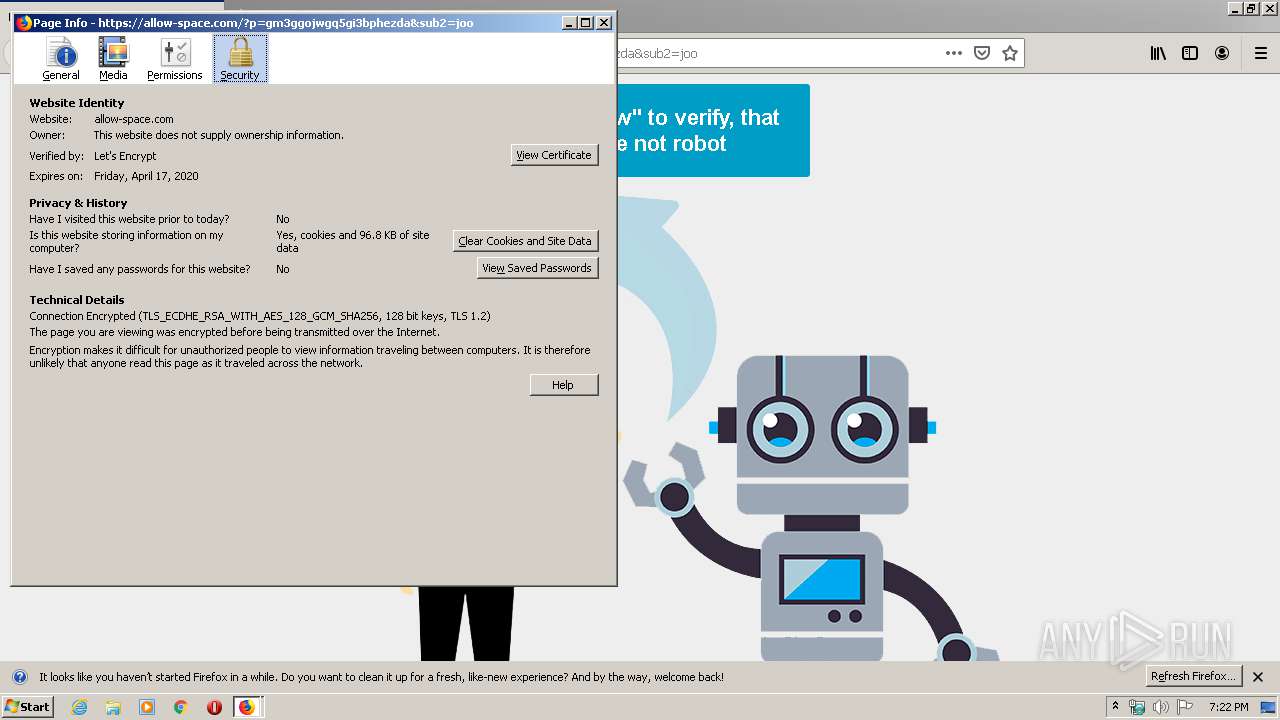Open Windows Media Player from taskbar
This screenshot has width=1280, height=720.
[x=147, y=707]
